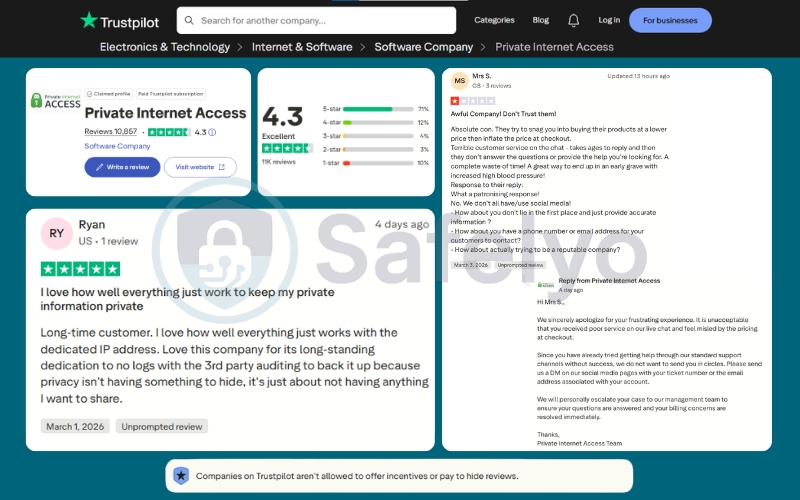Click reviewer name Ryan
The height and width of the screenshot is (500, 800).
(x=92, y=224)
